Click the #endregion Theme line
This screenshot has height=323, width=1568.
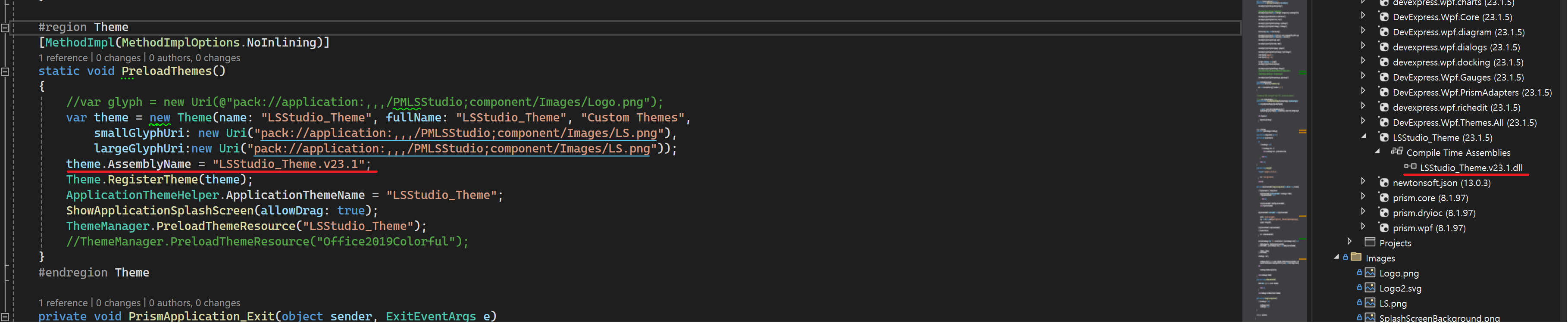tap(94, 273)
